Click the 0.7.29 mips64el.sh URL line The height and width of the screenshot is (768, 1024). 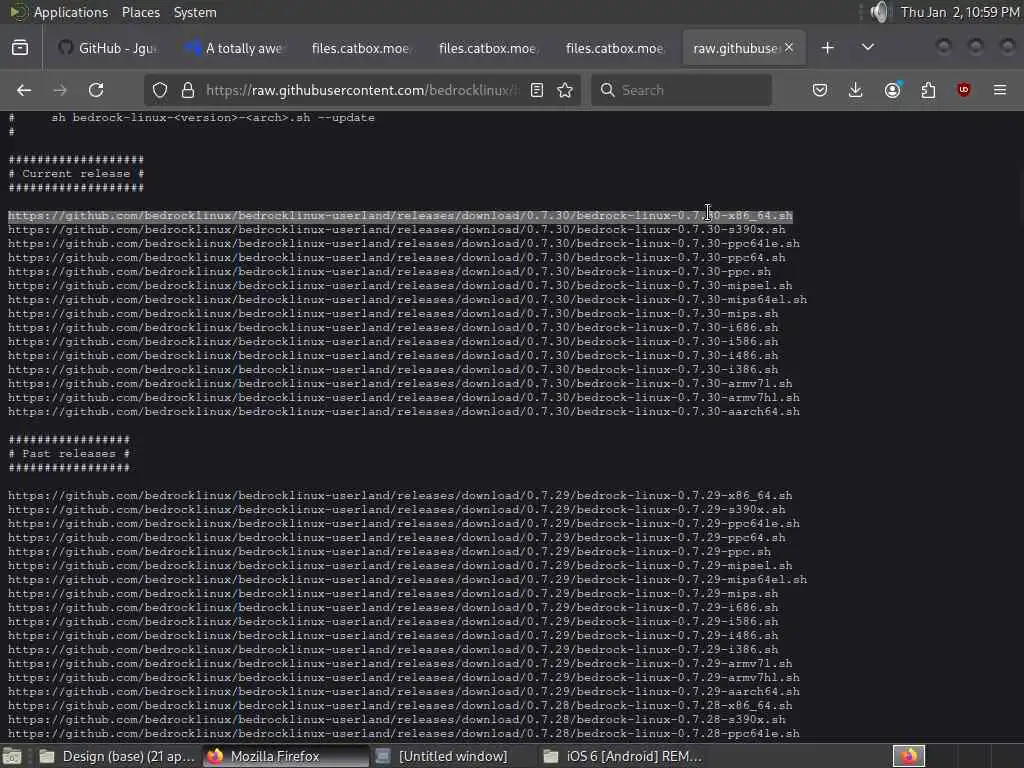tap(408, 579)
